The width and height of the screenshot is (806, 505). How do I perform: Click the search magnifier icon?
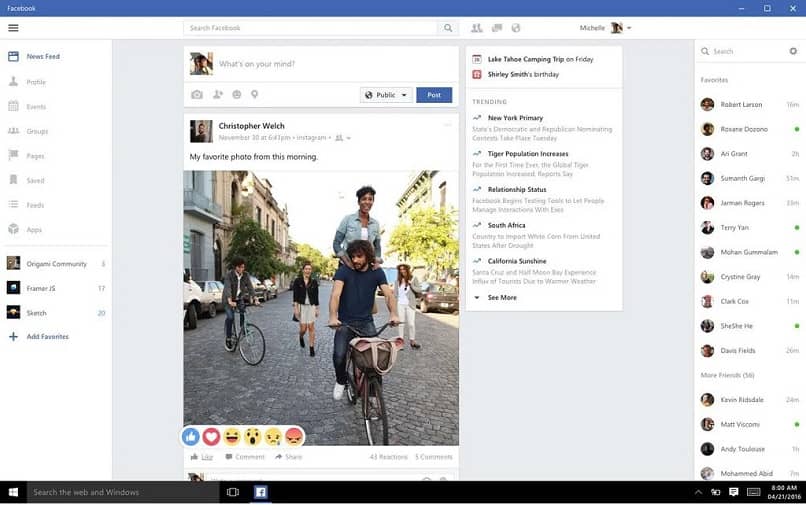(x=448, y=28)
